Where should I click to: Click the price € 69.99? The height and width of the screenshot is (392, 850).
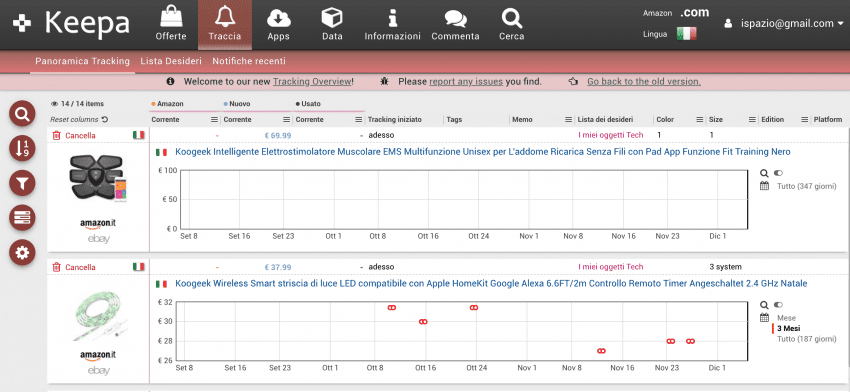coord(278,135)
